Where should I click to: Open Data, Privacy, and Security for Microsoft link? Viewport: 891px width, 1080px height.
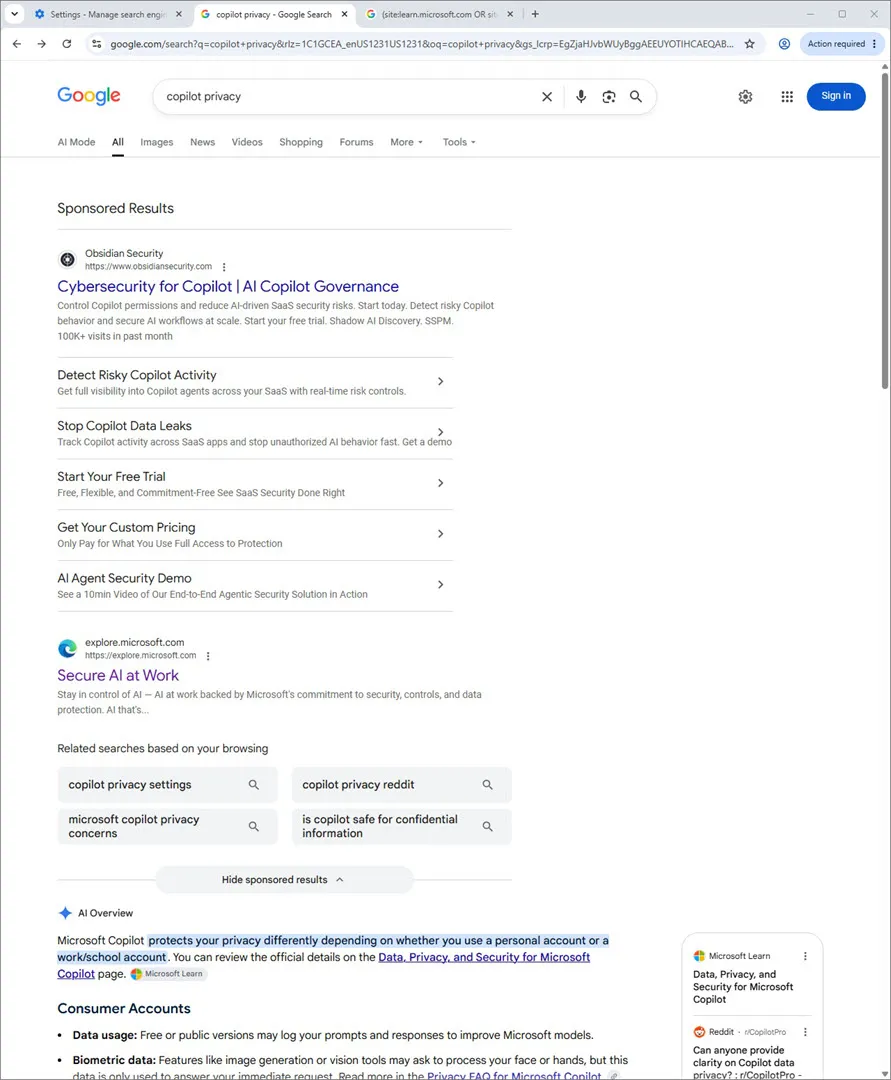tap(484, 957)
